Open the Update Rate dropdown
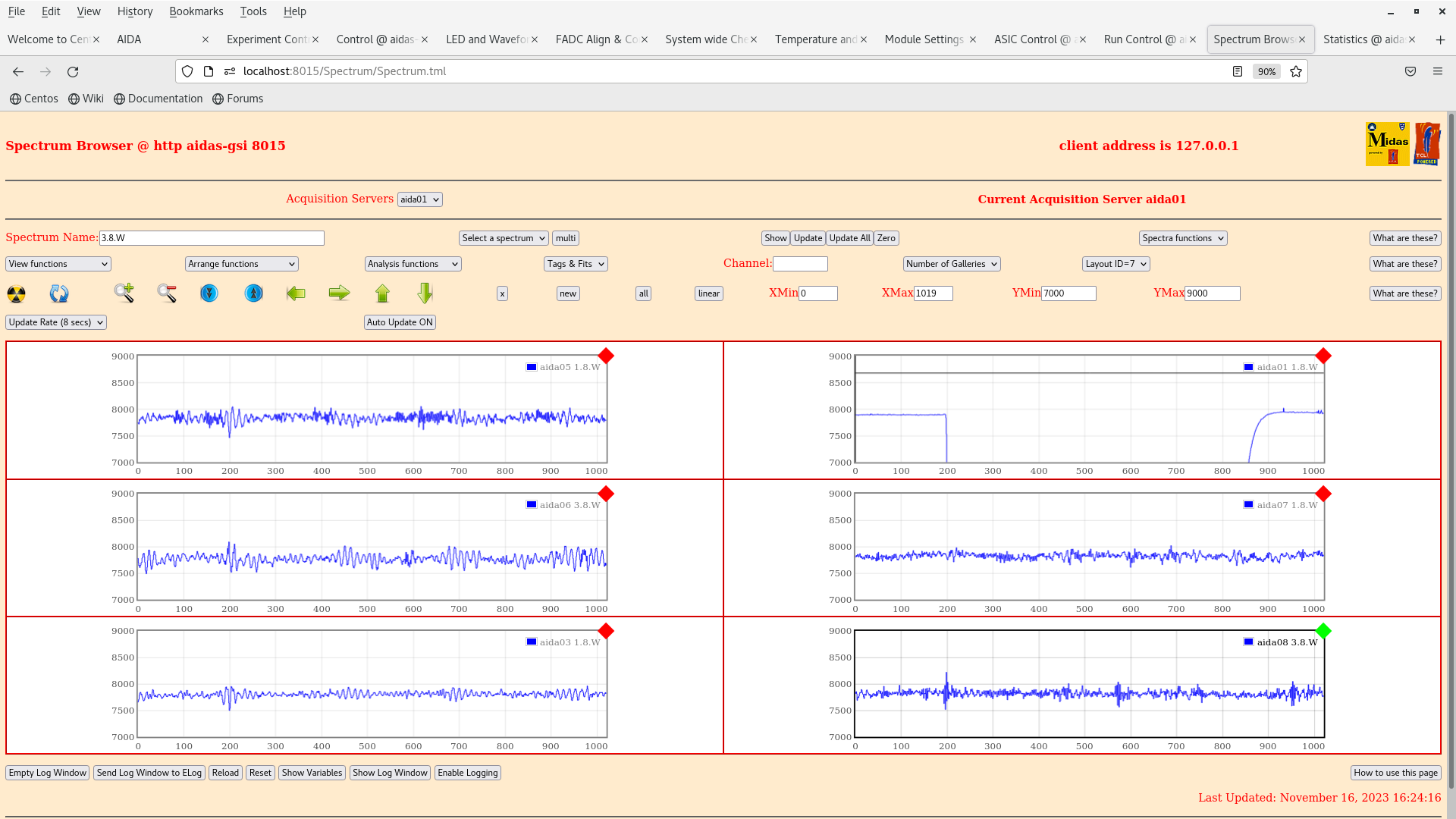The width and height of the screenshot is (1456, 819). (56, 322)
